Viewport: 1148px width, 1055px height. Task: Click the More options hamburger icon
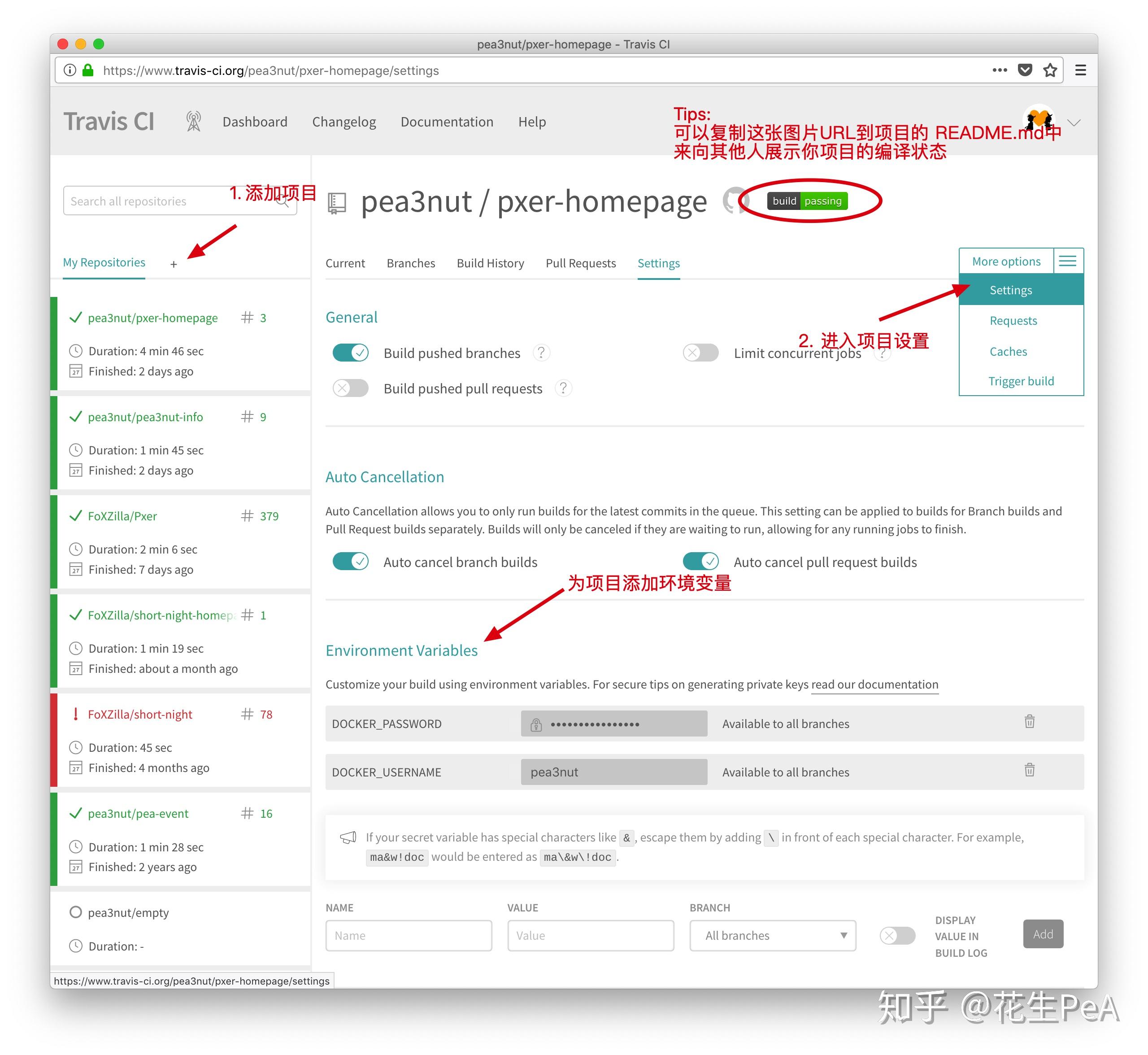pos(1068,262)
